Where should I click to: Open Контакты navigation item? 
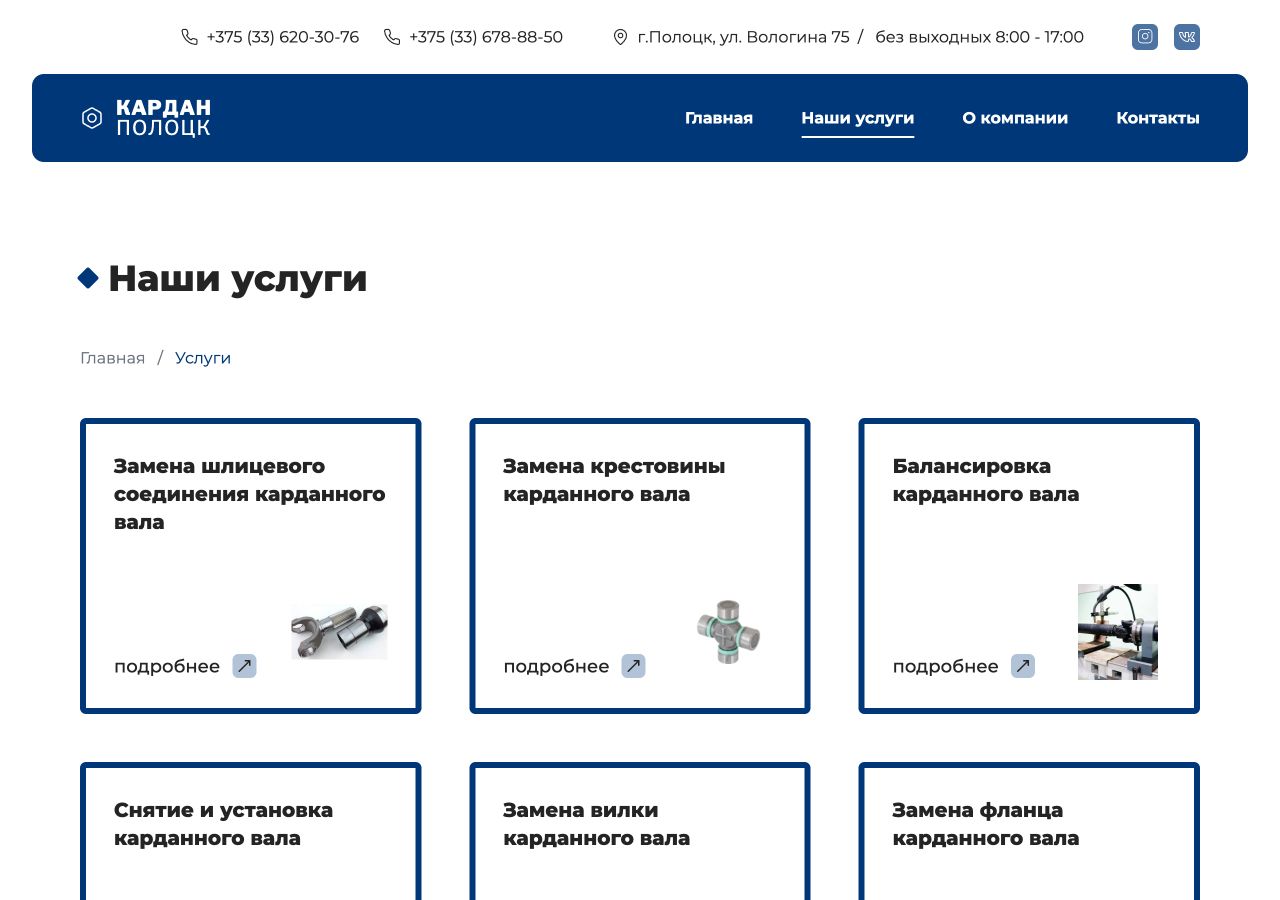pos(1158,118)
